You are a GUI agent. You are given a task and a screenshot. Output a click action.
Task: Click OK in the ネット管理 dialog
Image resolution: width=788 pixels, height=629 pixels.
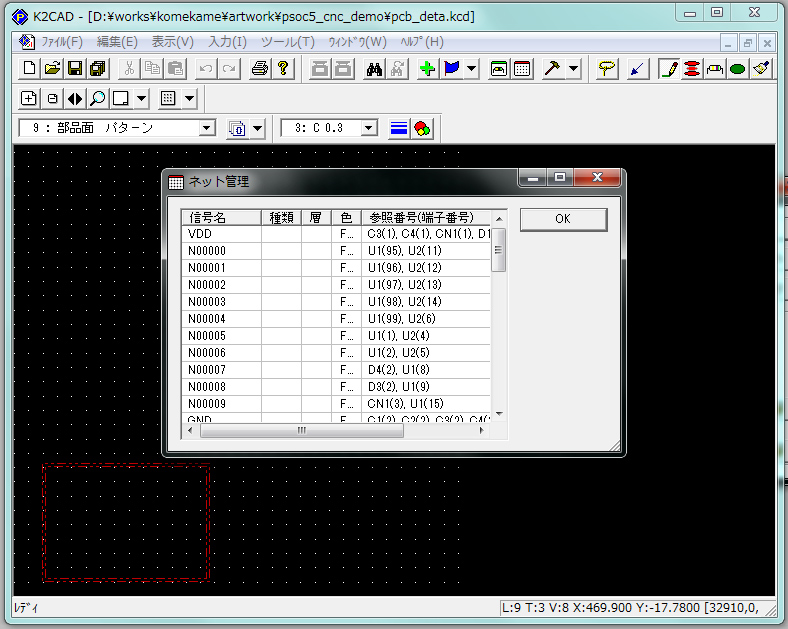(563, 220)
